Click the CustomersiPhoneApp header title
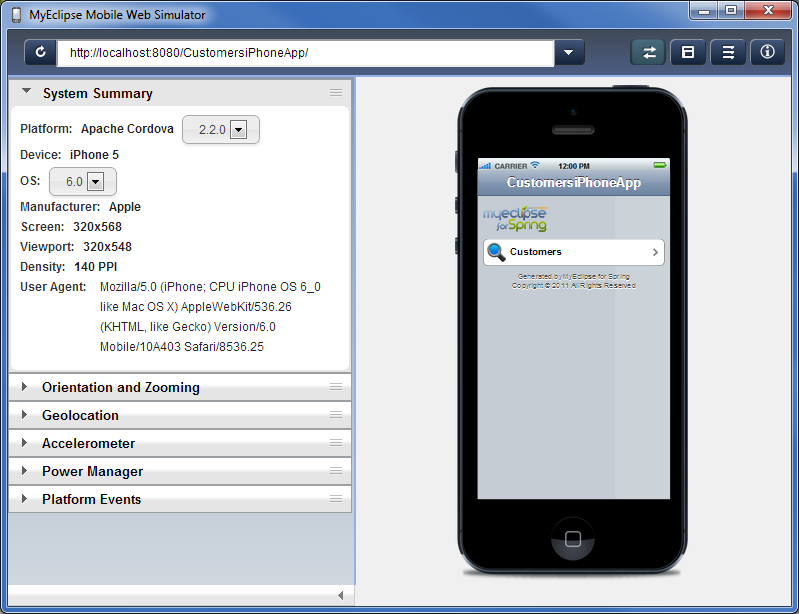The height and width of the screenshot is (614, 799). (574, 182)
